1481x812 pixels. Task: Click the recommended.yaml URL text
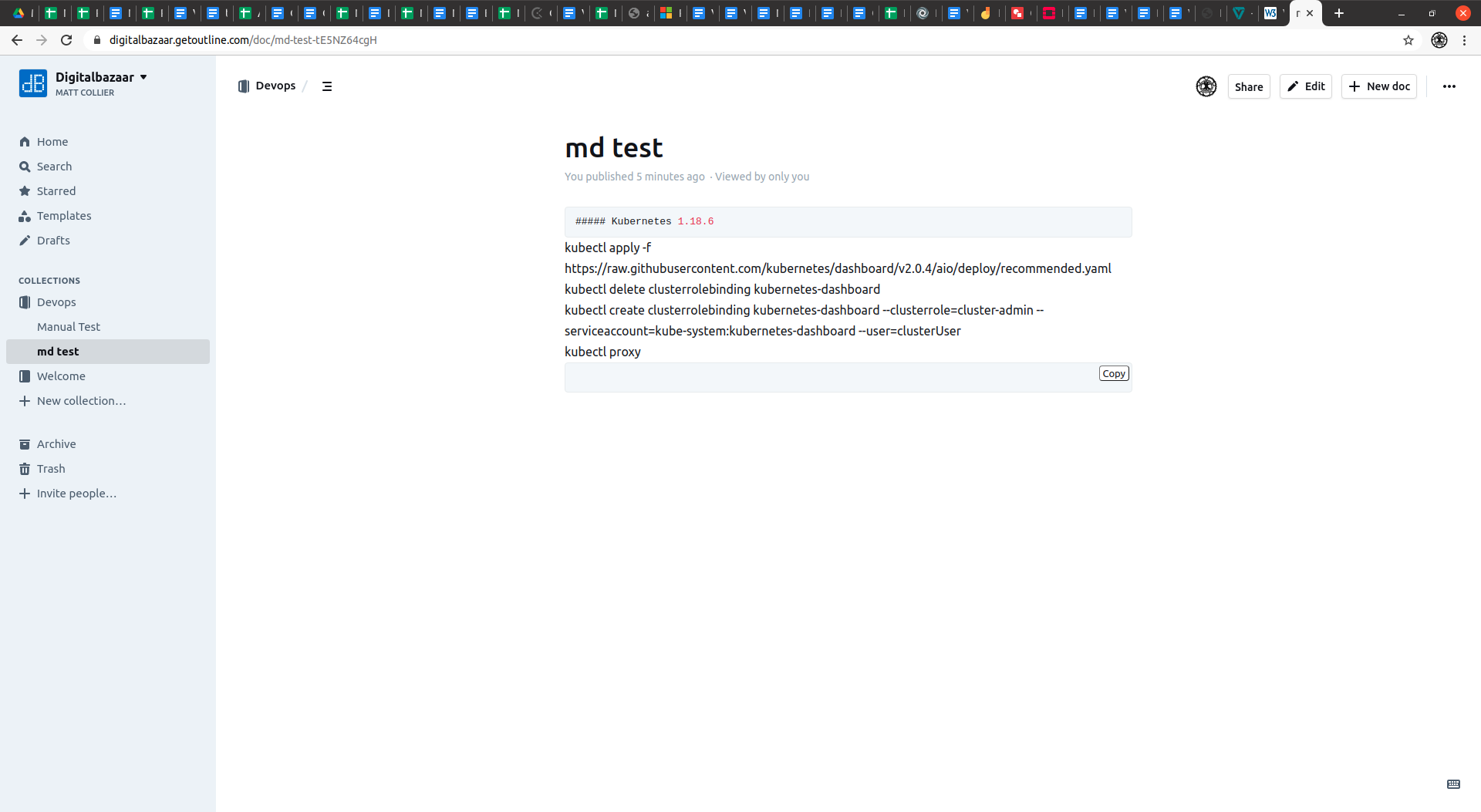tap(838, 268)
